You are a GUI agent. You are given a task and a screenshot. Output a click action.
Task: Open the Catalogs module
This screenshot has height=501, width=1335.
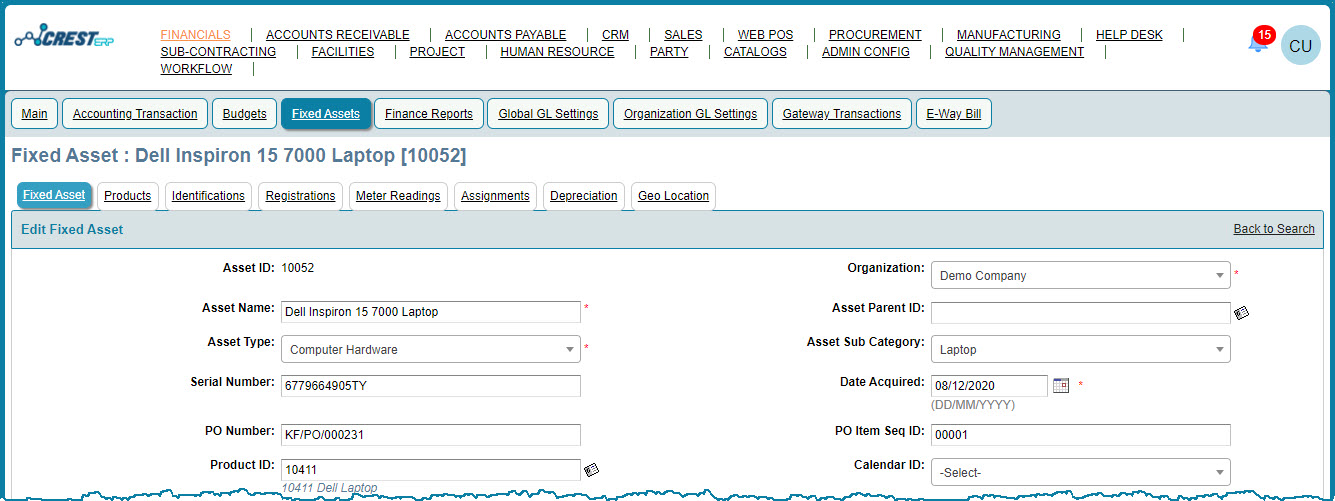[x=755, y=51]
